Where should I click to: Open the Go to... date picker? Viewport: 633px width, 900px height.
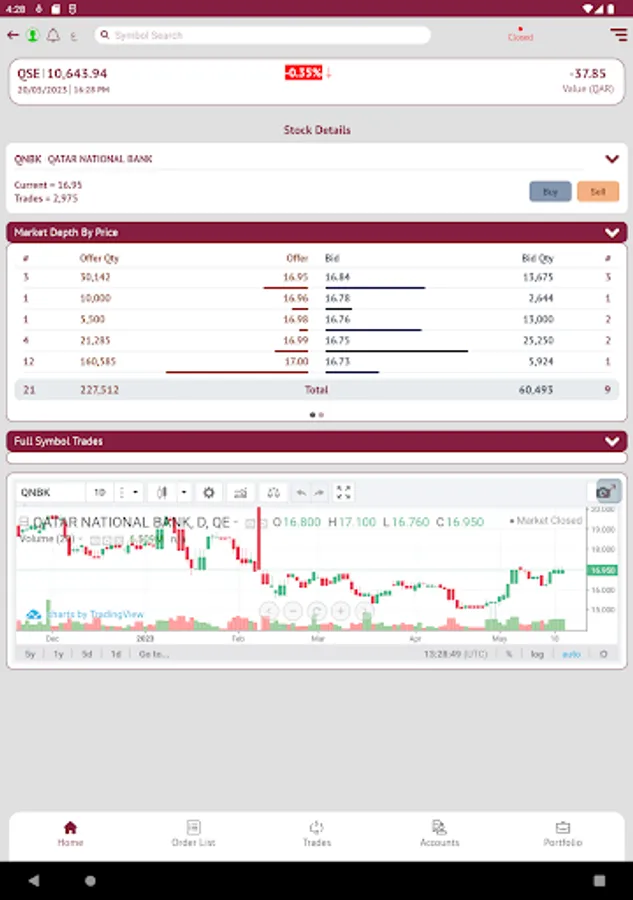[x=153, y=654]
